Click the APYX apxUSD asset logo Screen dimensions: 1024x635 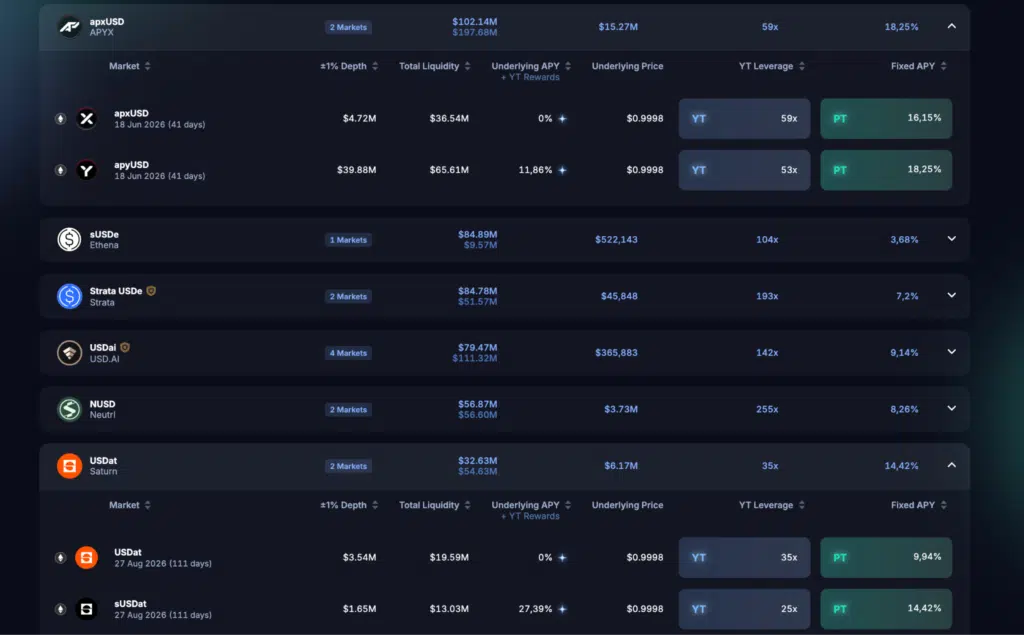pos(69,27)
